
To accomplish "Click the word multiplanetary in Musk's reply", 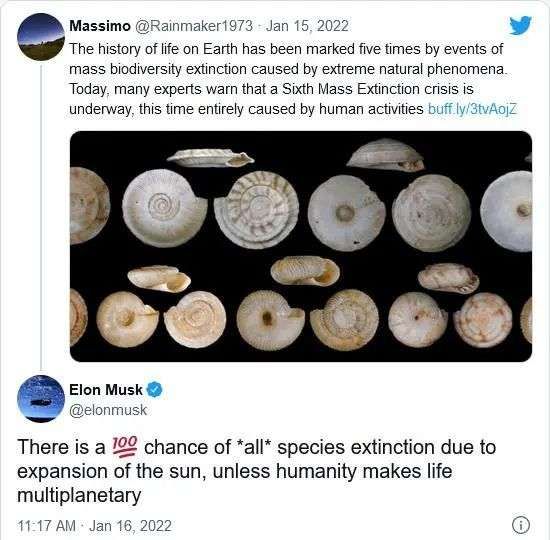I will 79,495.
